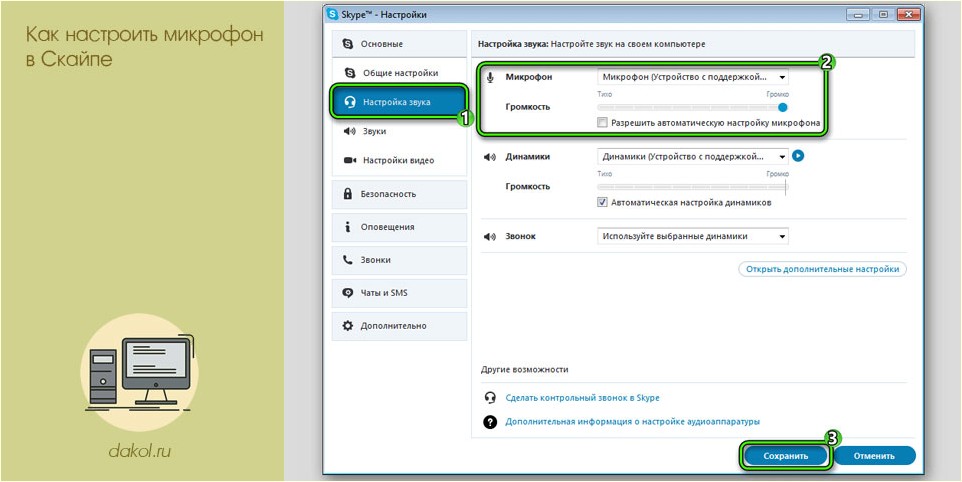962x482 pixels.
Task: Open the Основные settings section
Action: point(399,44)
